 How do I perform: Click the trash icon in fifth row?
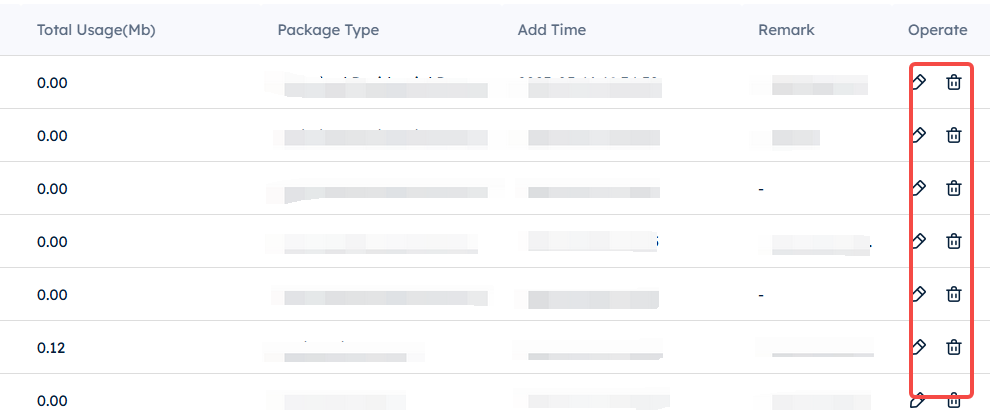(x=953, y=294)
